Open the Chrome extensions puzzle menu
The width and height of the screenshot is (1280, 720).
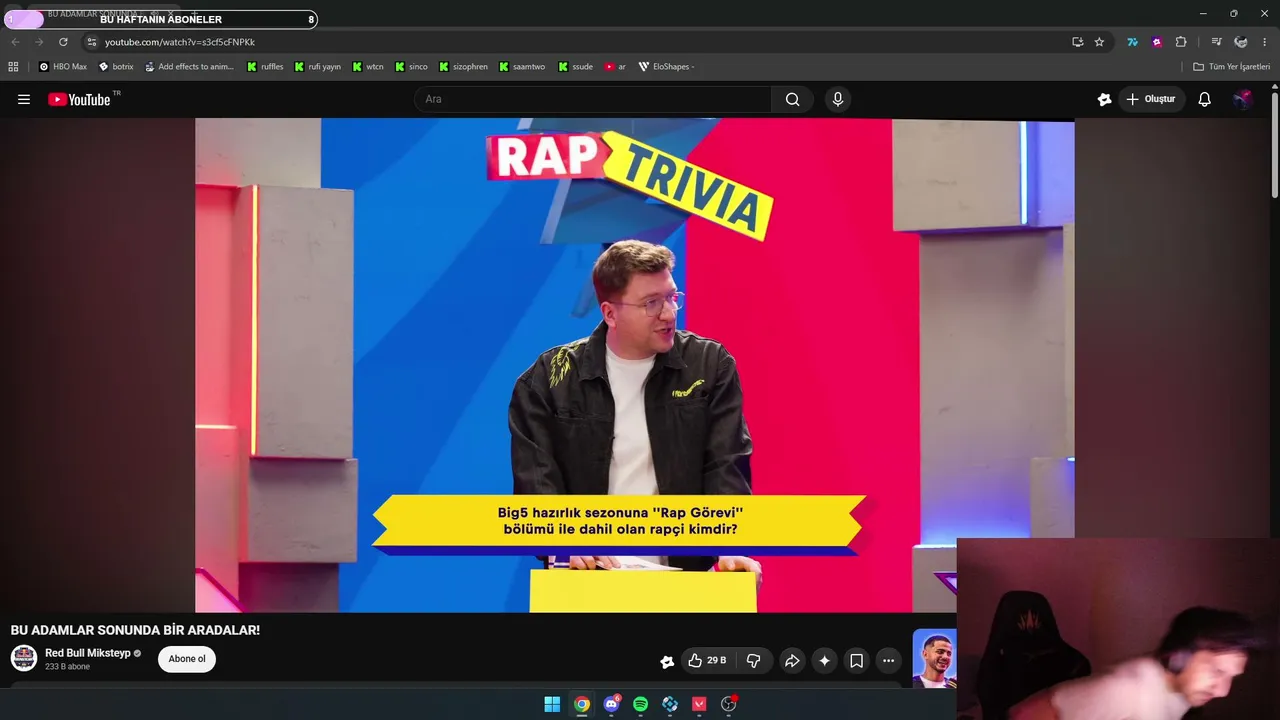pyautogui.click(x=1181, y=42)
